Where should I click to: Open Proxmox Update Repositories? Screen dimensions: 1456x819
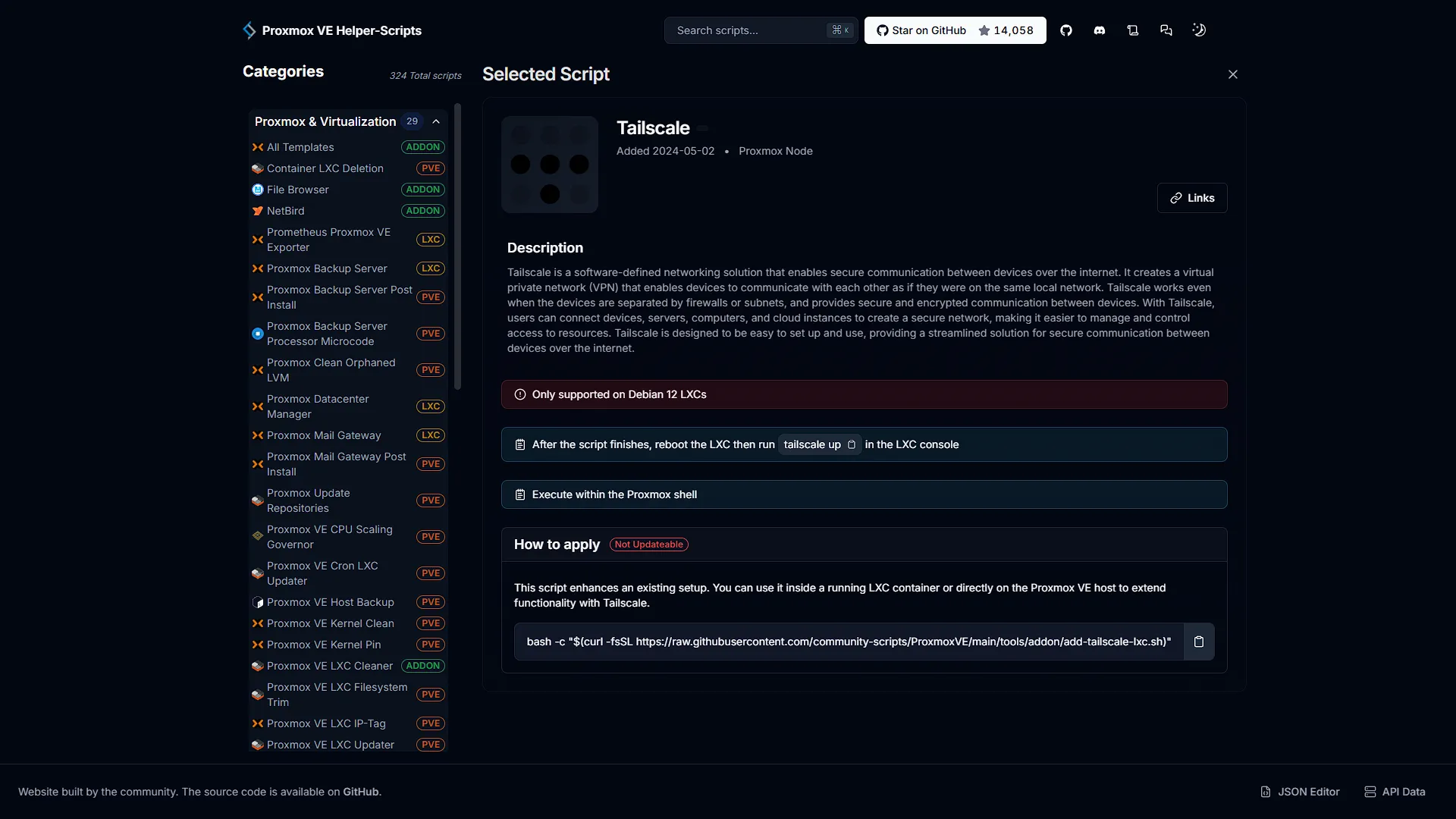click(x=348, y=500)
